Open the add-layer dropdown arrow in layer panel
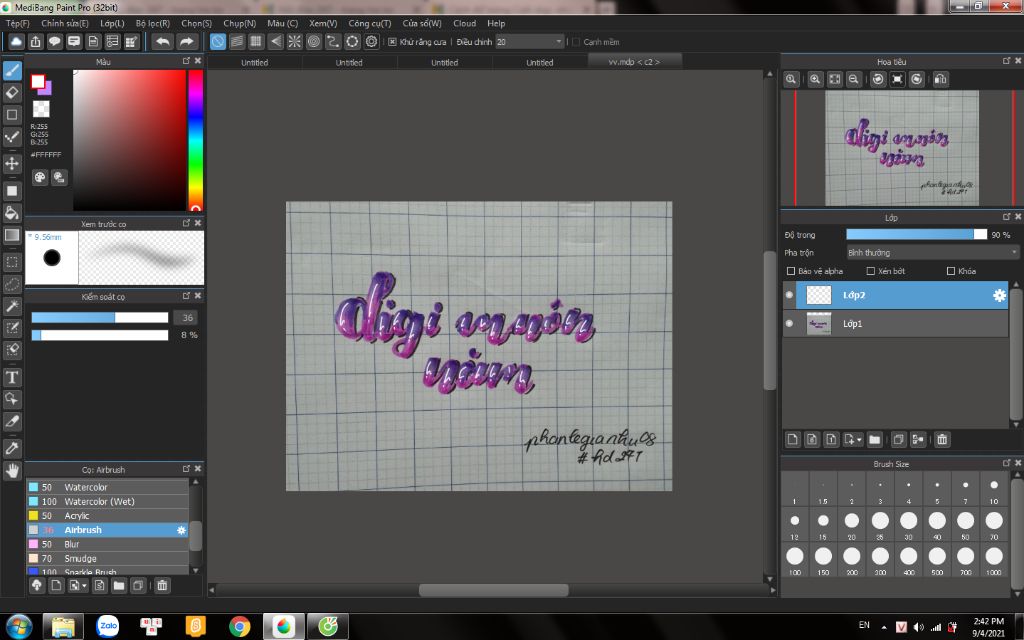 click(858, 439)
